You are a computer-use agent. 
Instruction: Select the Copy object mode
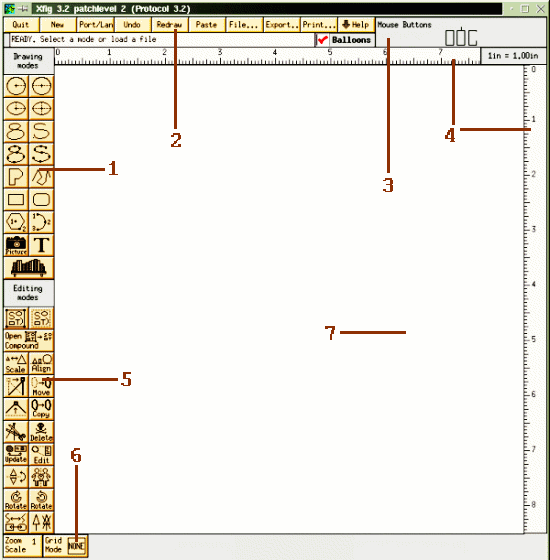point(41,409)
